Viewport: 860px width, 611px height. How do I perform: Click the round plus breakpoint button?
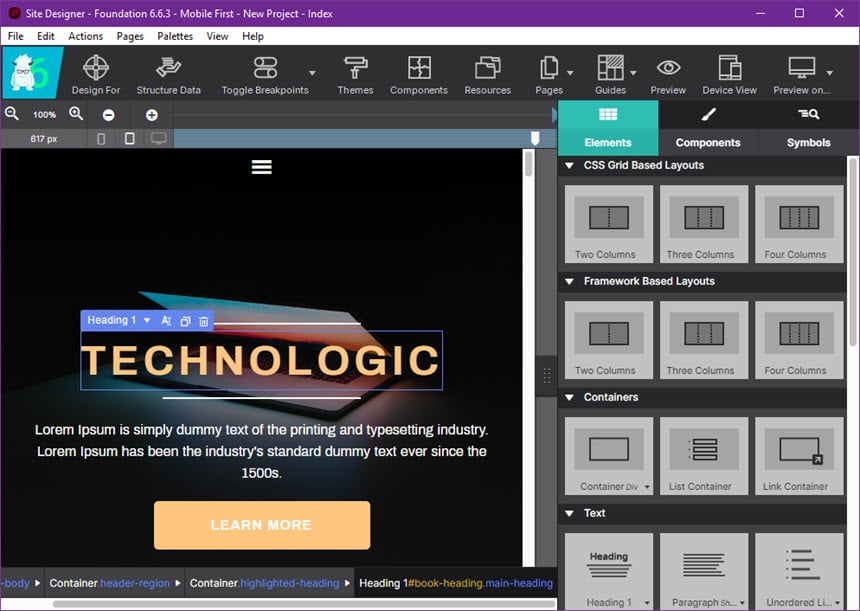(x=152, y=115)
